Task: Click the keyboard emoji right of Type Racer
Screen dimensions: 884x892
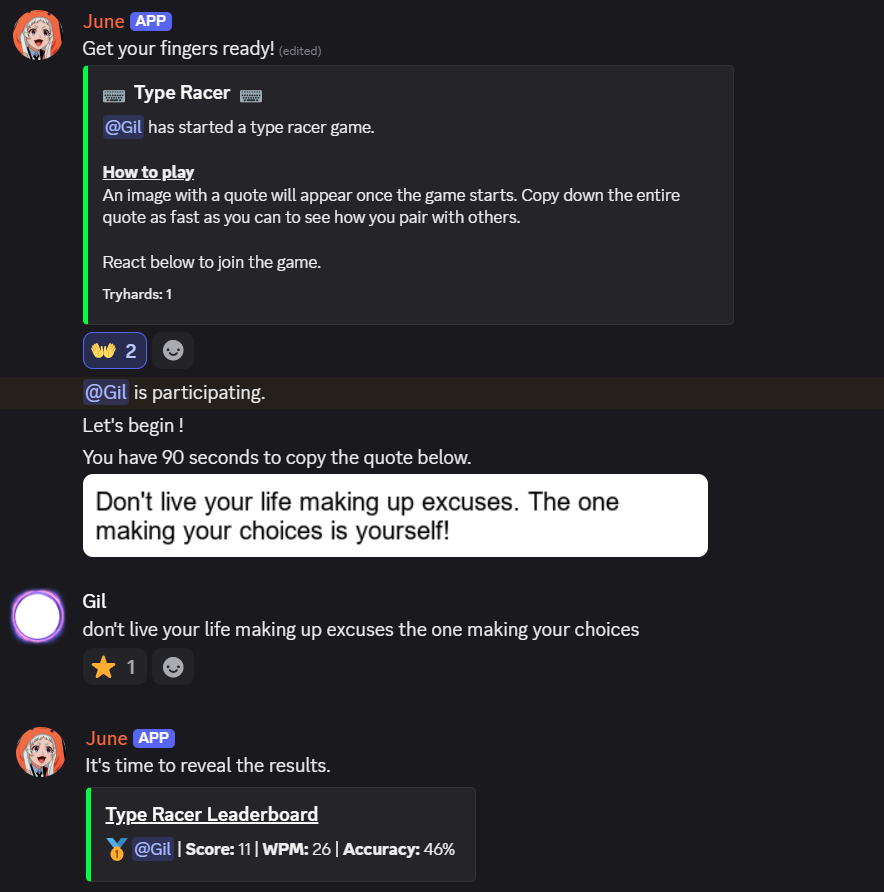Action: pyautogui.click(x=251, y=95)
